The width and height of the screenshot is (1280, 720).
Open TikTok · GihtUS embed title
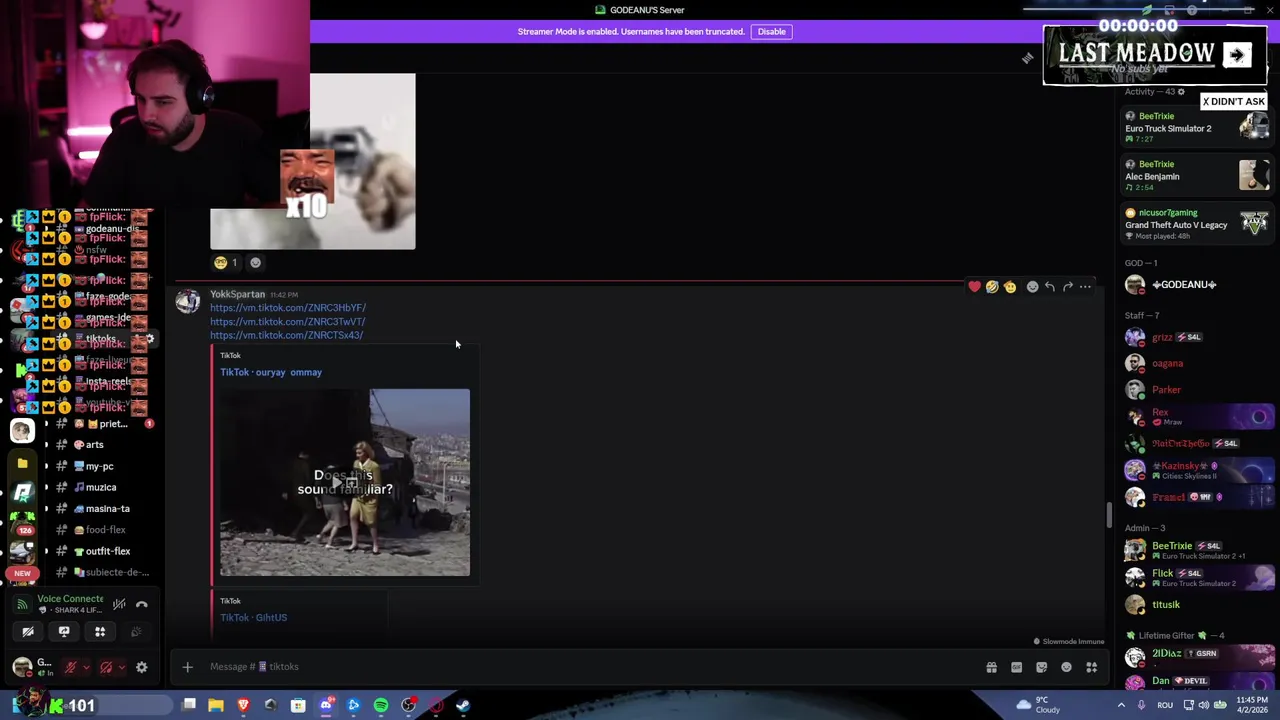[254, 617]
